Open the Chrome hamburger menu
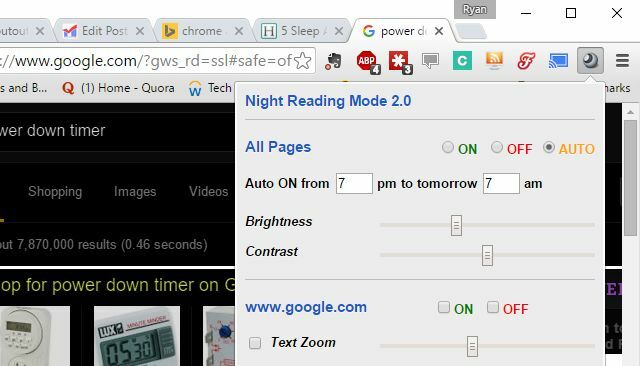This screenshot has width=640, height=366. pos(622,61)
